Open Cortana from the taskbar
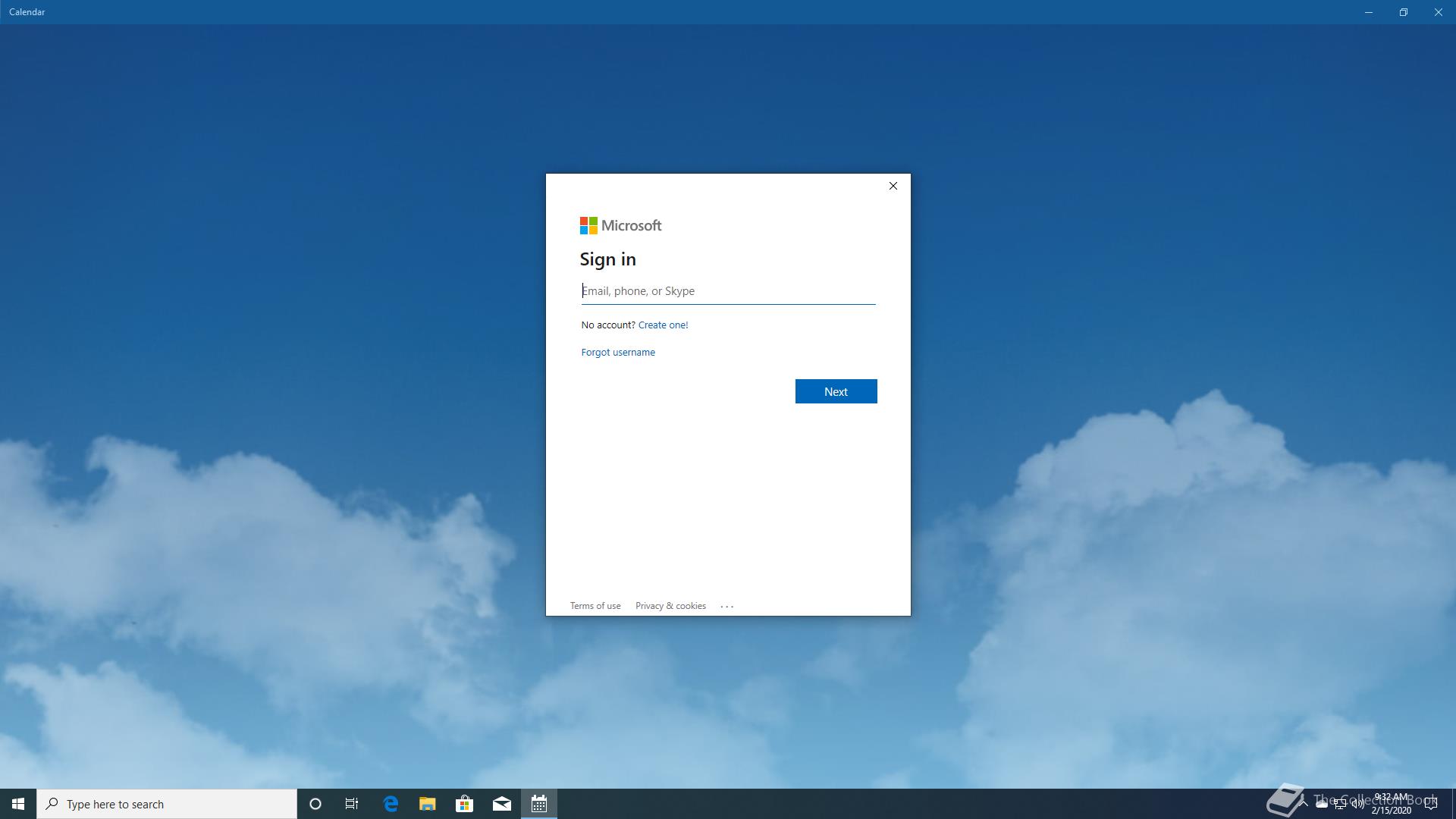The image size is (1456, 819). point(315,804)
